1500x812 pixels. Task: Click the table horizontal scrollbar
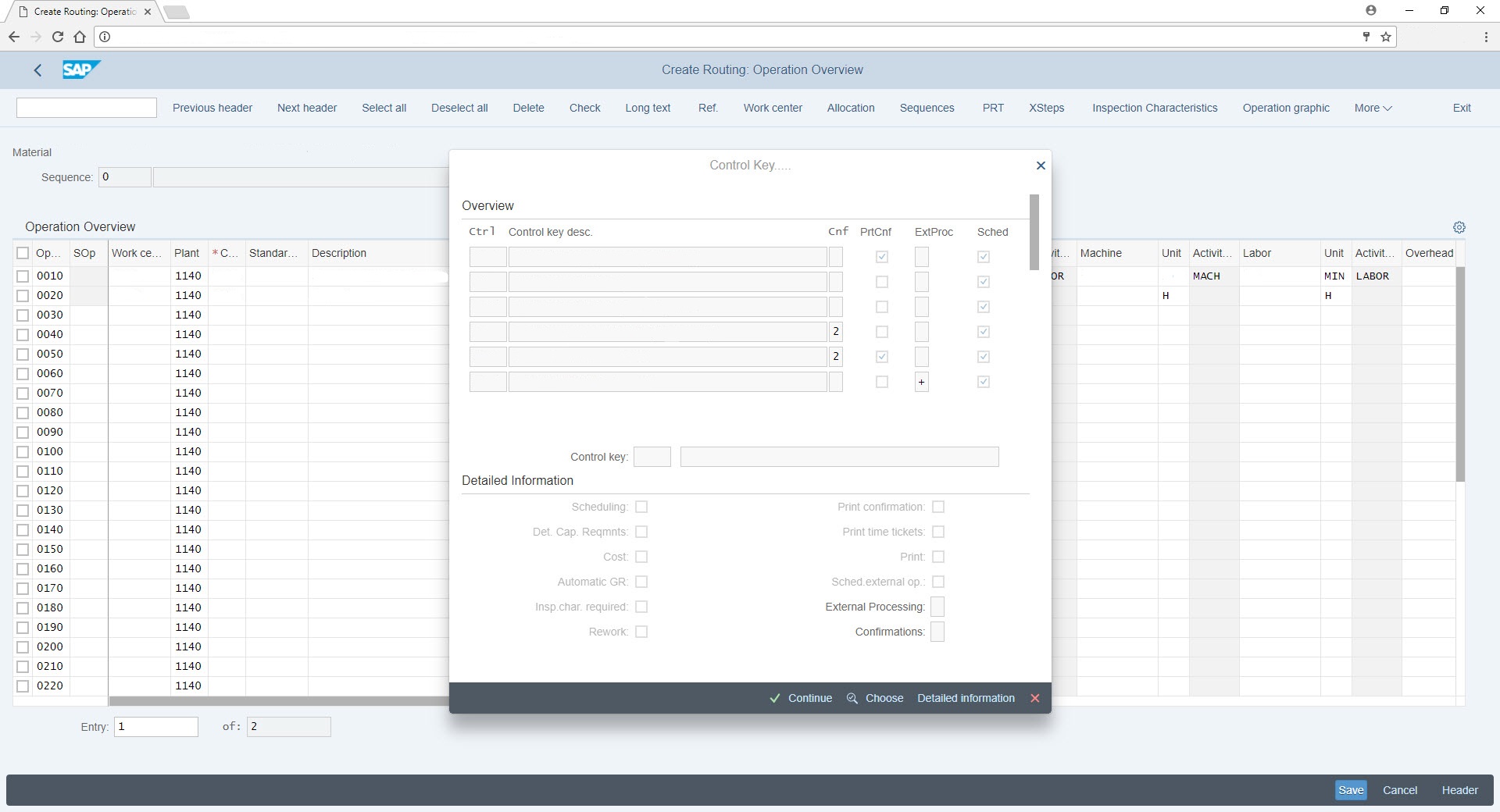coord(279,701)
